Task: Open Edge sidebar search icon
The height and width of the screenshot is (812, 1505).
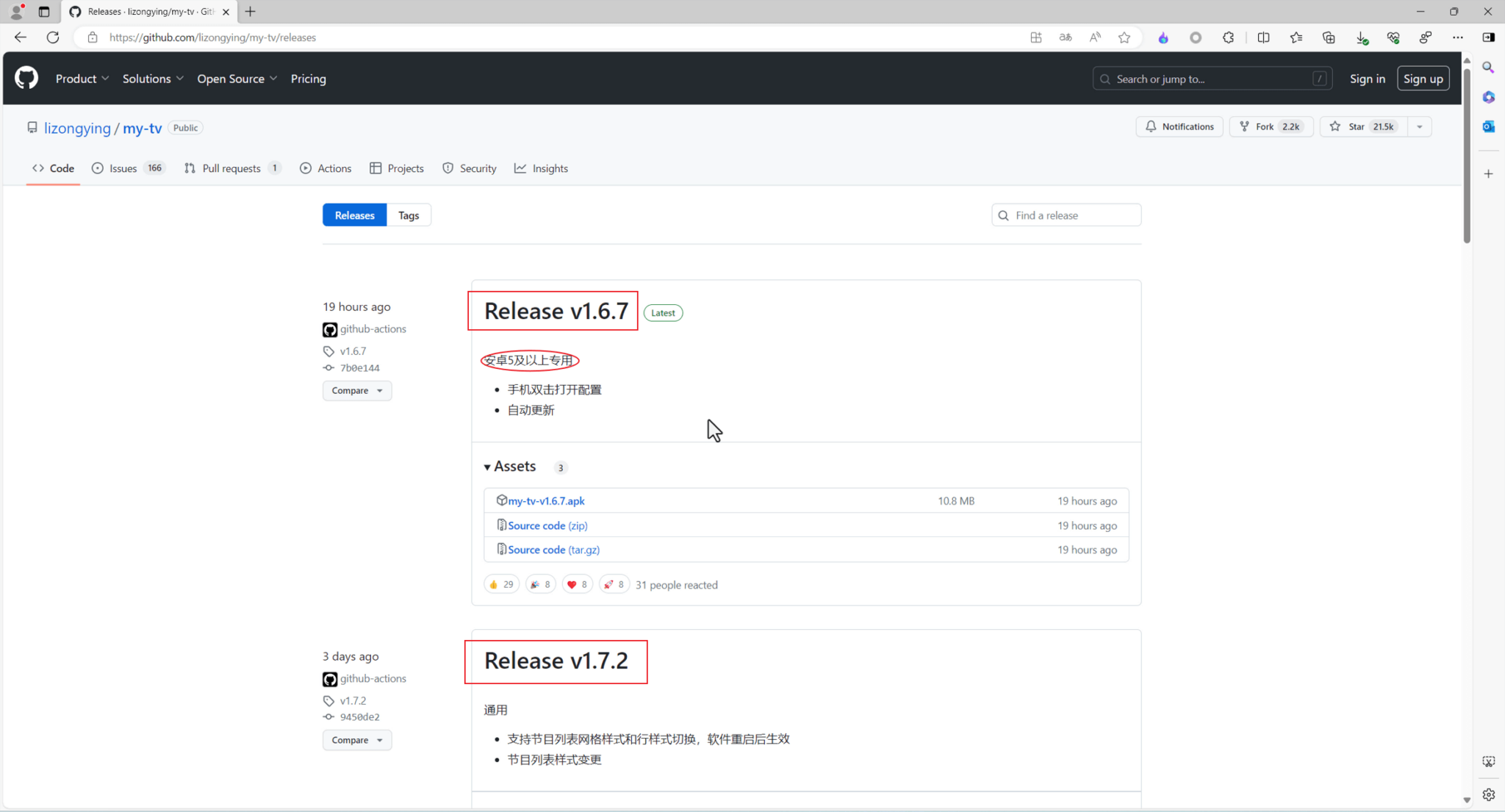Action: click(1488, 68)
